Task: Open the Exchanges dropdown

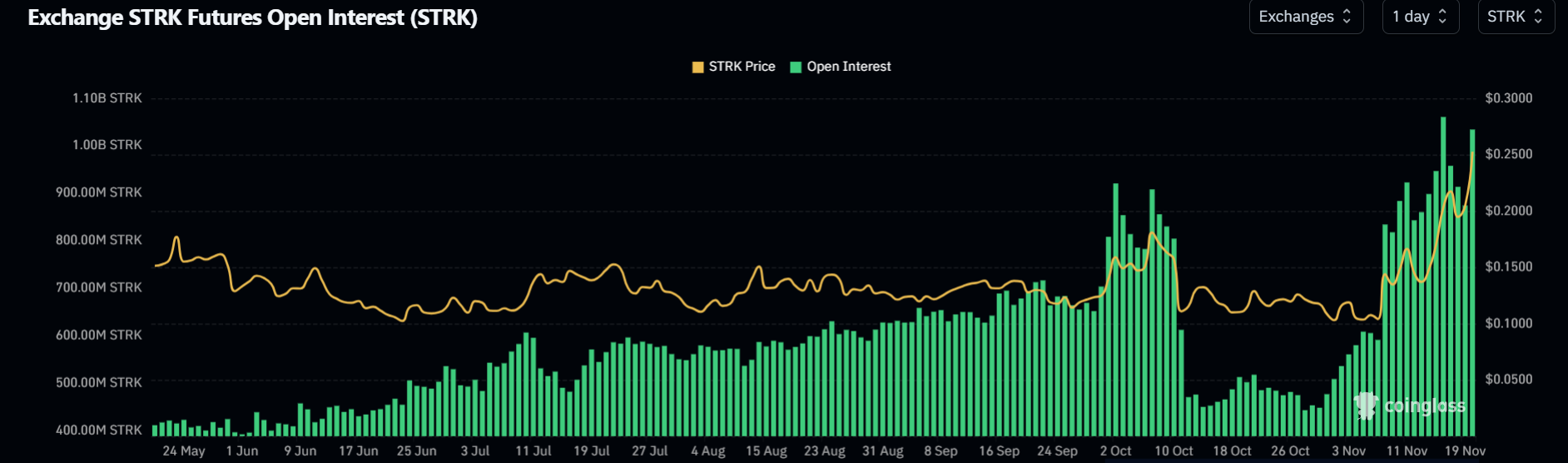Action: coord(1305,17)
